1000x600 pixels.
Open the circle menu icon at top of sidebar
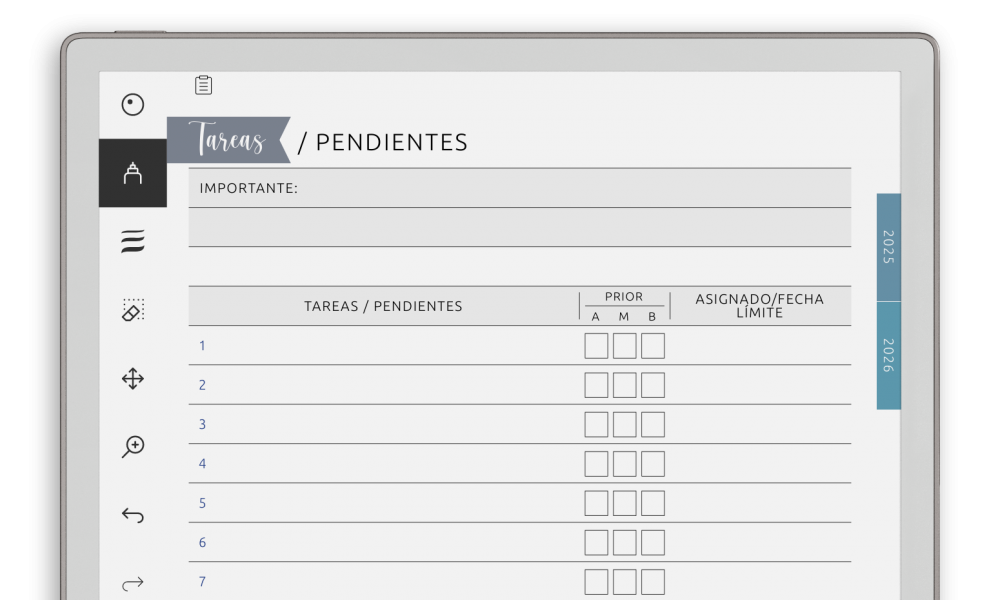click(133, 105)
